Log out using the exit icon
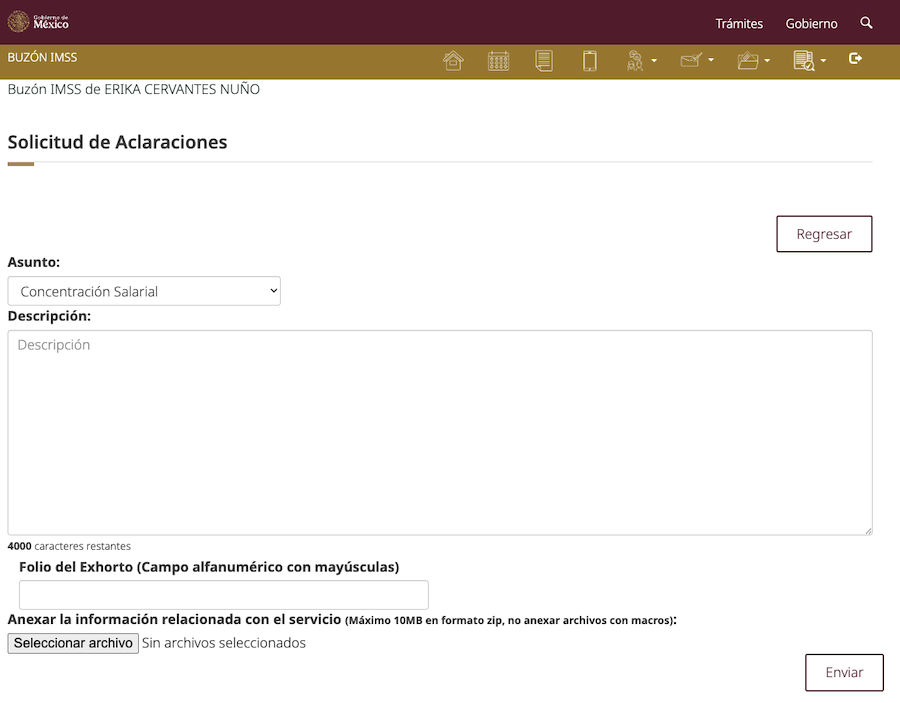The height and width of the screenshot is (703, 900). pyautogui.click(x=855, y=58)
